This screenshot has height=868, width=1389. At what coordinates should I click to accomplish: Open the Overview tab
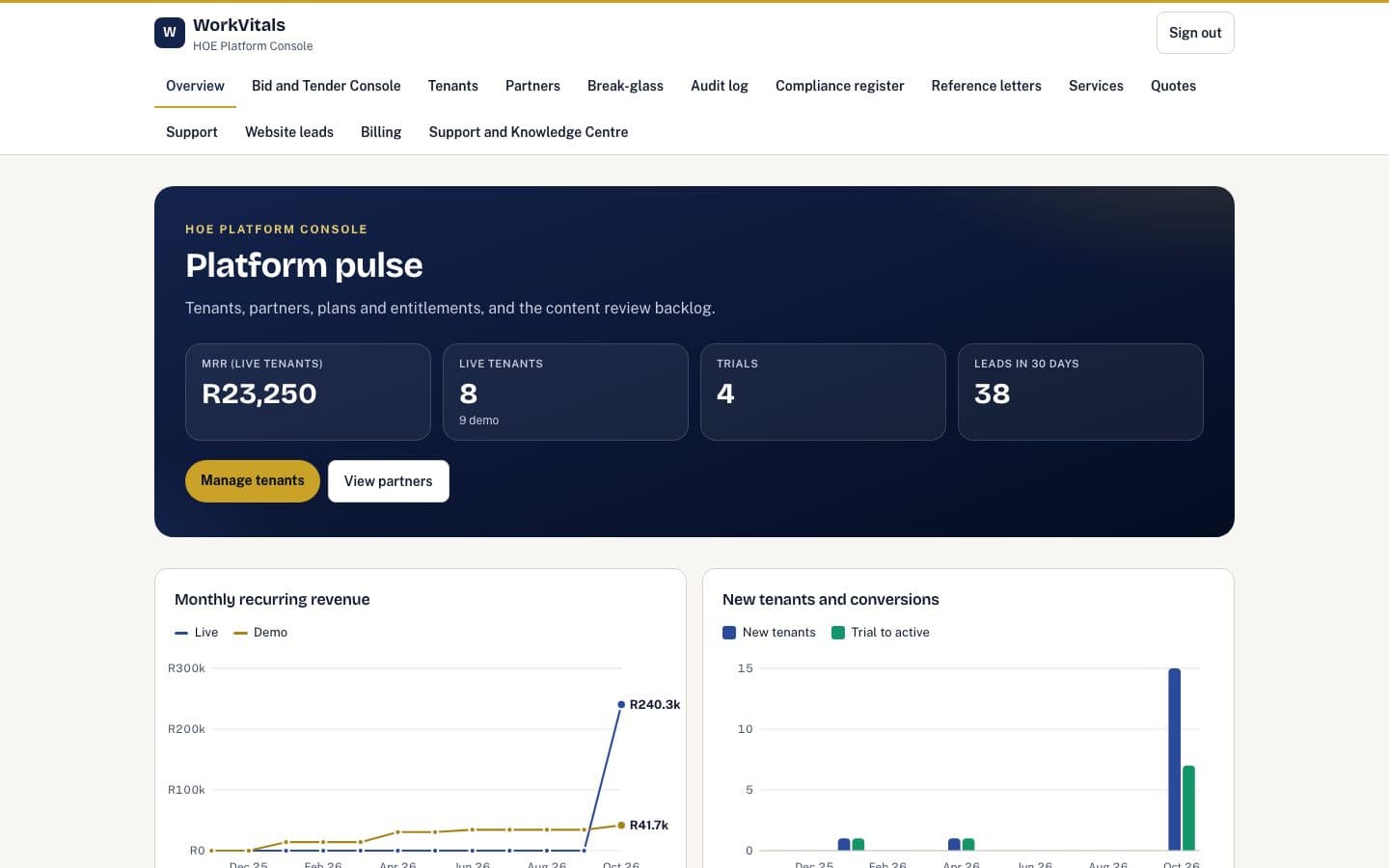(195, 86)
